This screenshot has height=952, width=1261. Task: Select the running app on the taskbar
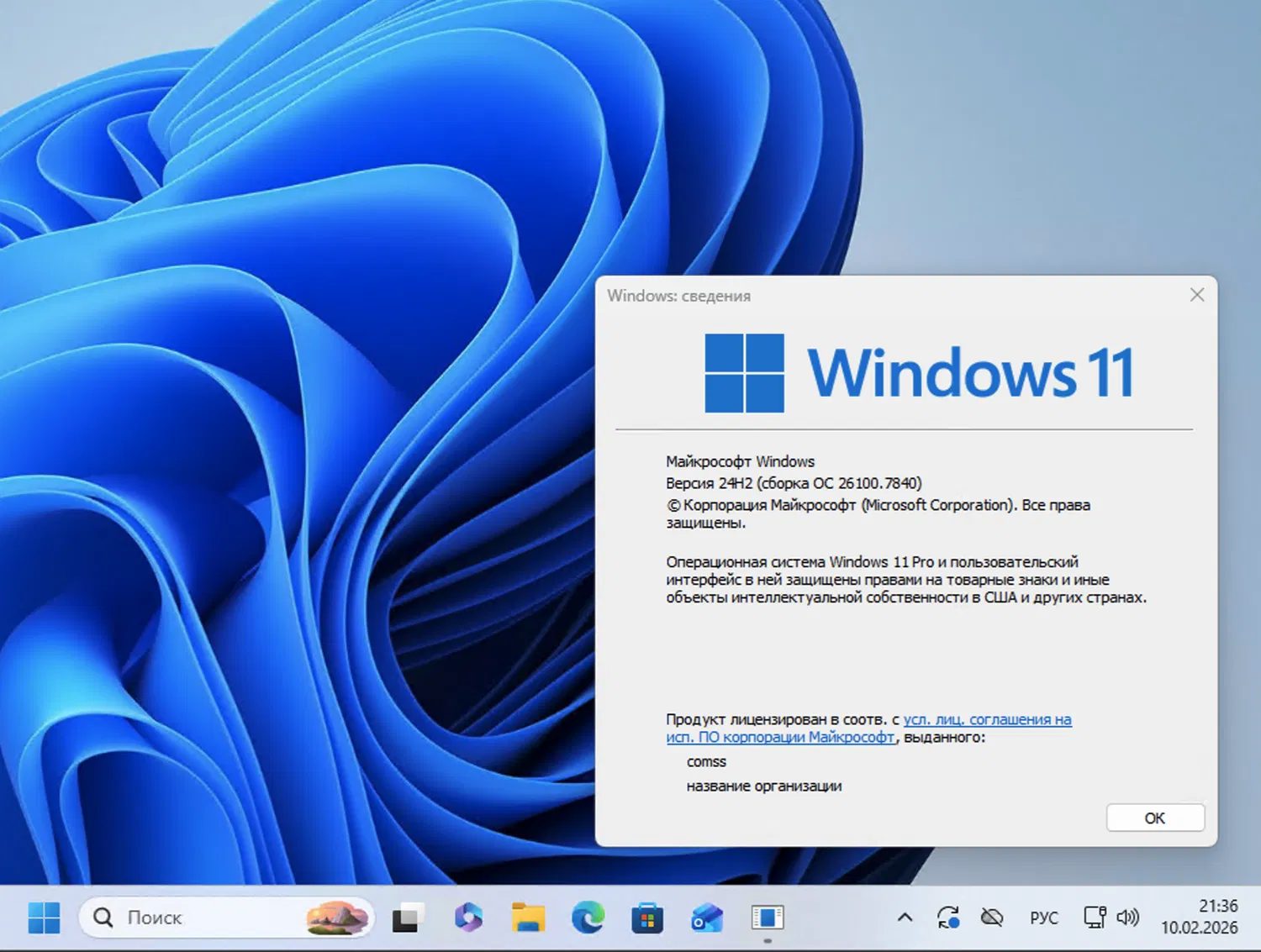pos(767,918)
